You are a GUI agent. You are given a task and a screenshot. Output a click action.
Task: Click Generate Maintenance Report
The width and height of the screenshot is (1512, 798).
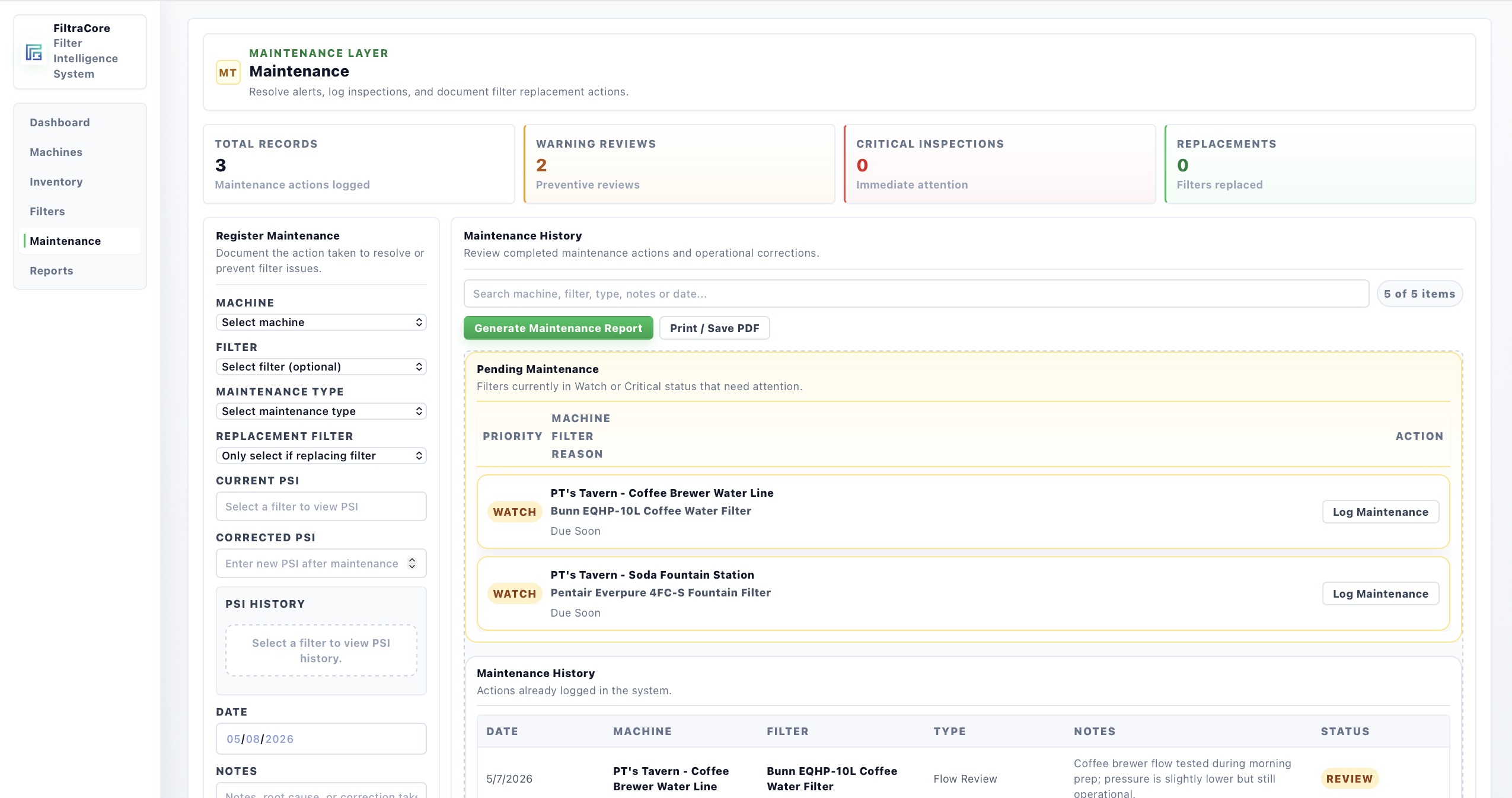click(x=558, y=328)
